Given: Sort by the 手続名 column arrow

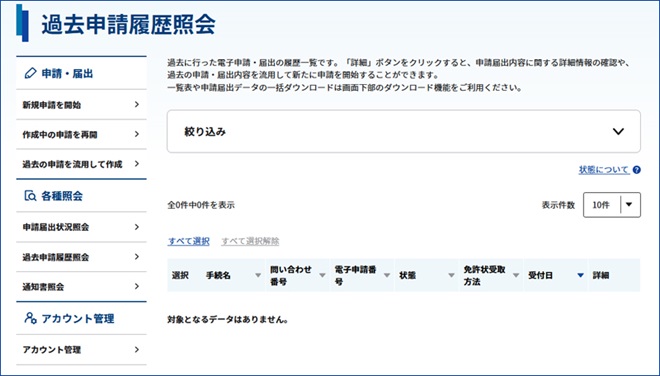Looking at the screenshot, I should coord(258,275).
